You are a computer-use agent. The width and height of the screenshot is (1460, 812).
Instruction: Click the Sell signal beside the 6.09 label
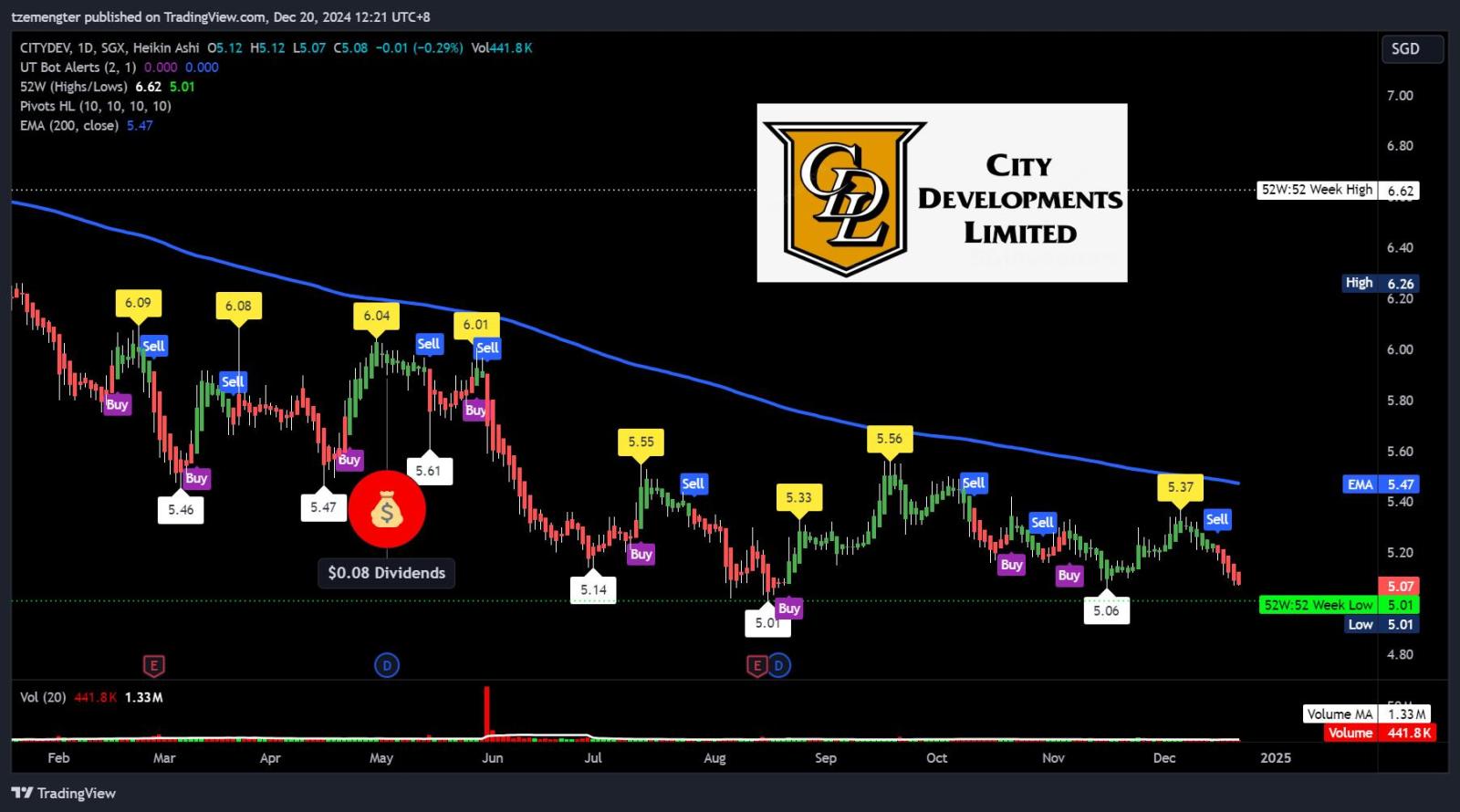click(x=154, y=346)
